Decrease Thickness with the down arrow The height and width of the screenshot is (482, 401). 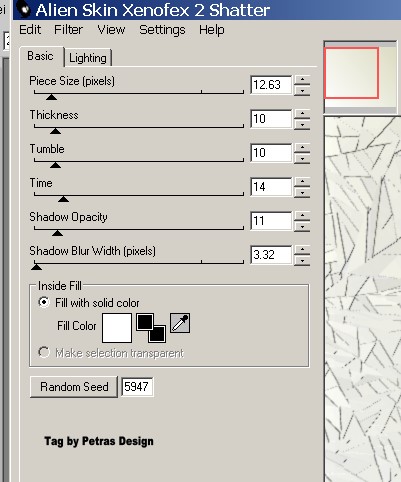click(x=302, y=125)
